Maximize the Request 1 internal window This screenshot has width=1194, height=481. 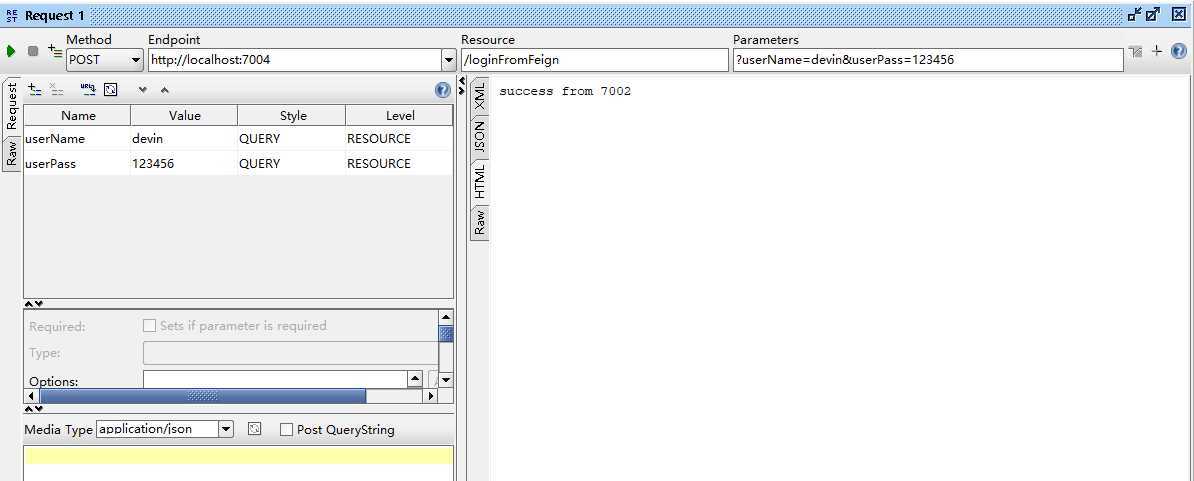[1153, 14]
